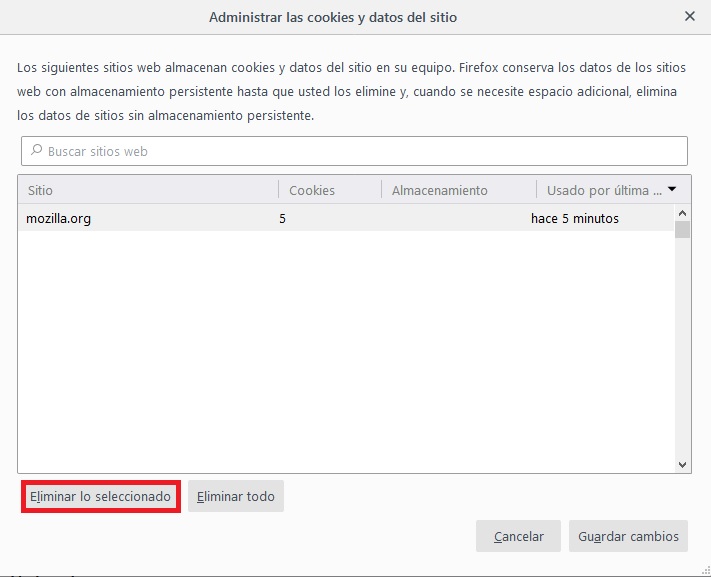Sort by Sitio column header
The width and height of the screenshot is (711, 577).
148,190
